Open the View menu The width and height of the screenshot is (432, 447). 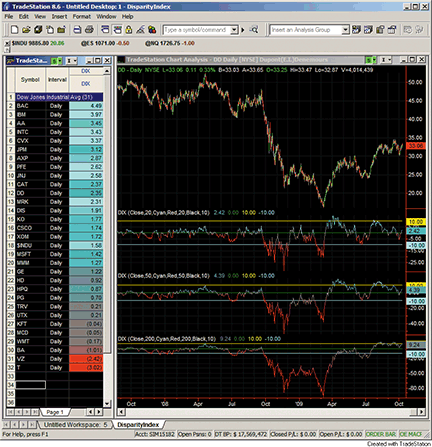tap(40, 16)
